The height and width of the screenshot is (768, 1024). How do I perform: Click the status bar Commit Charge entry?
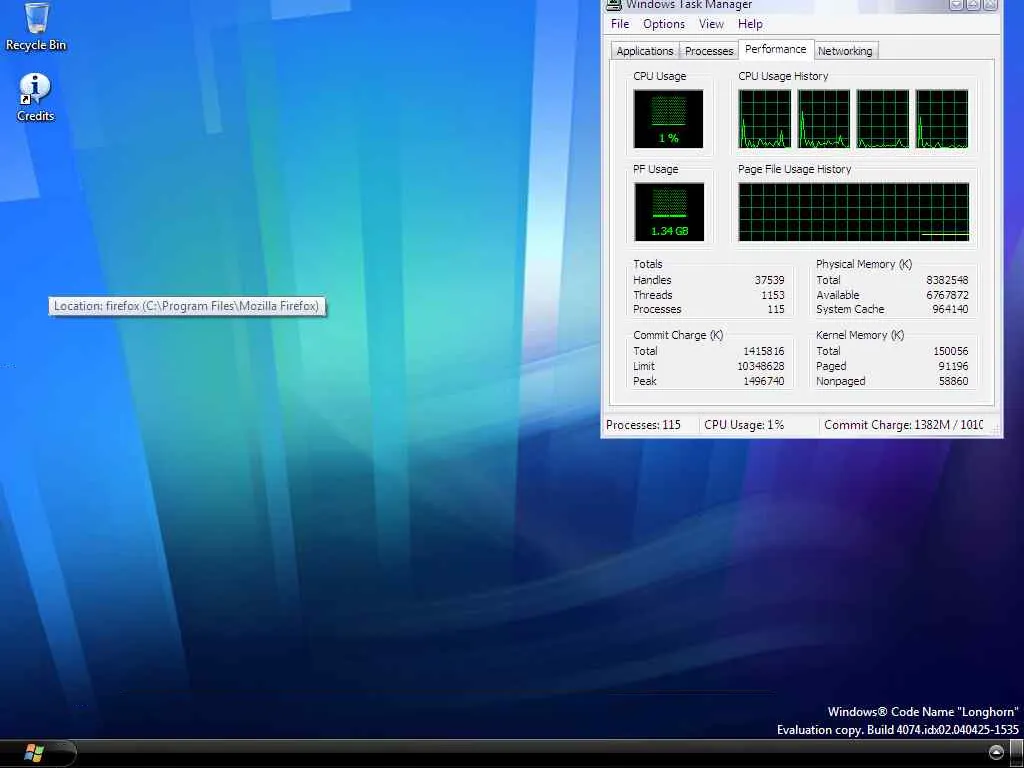coord(903,425)
